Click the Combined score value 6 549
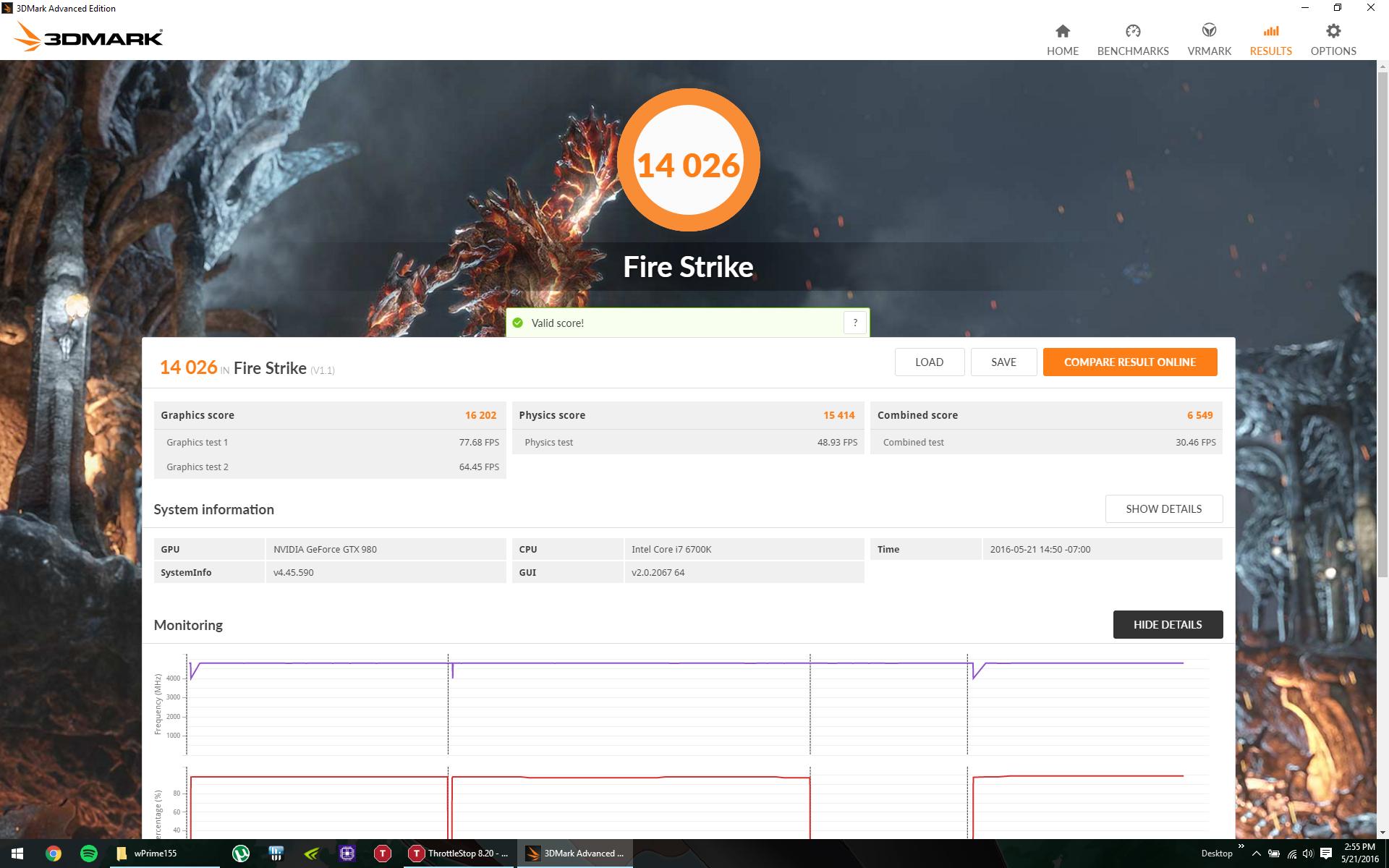 [x=1199, y=415]
